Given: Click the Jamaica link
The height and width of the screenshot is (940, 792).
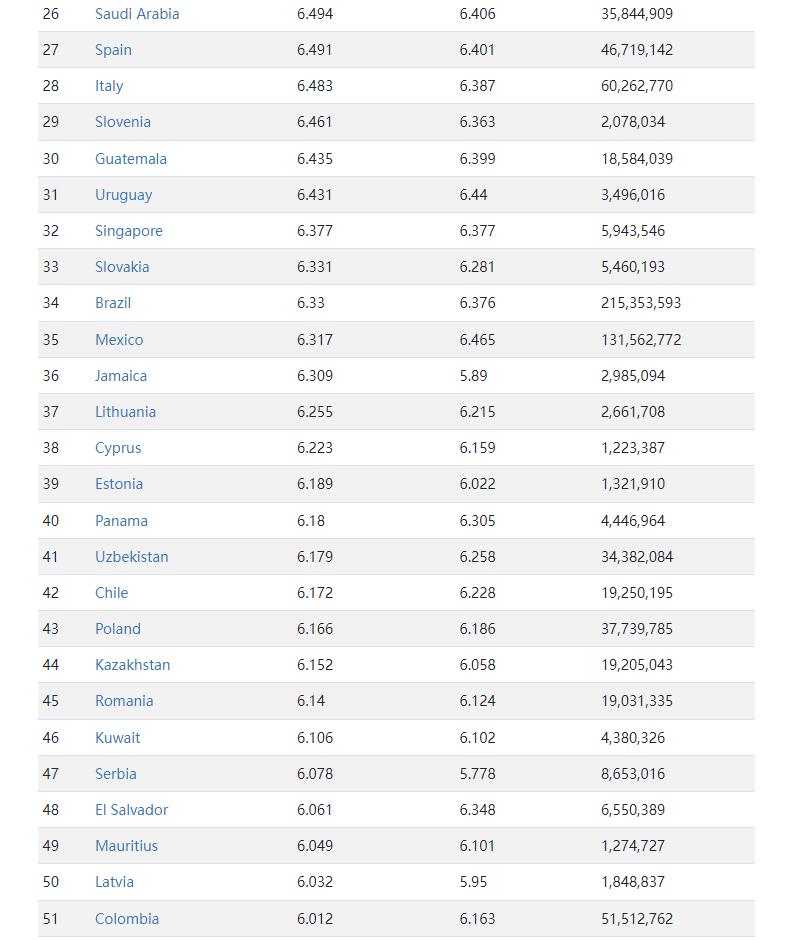Looking at the screenshot, I should 121,376.
